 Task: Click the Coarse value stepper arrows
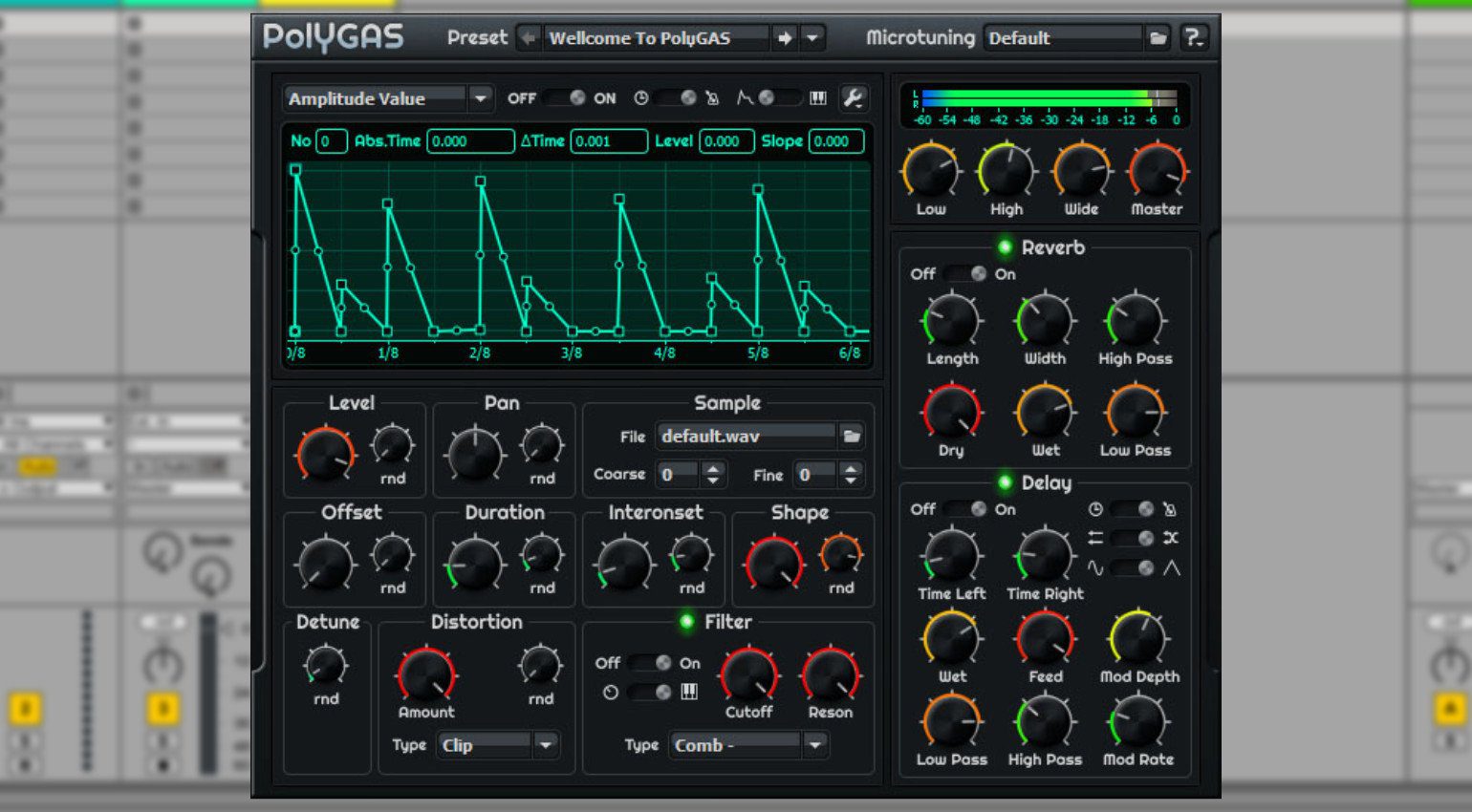713,474
